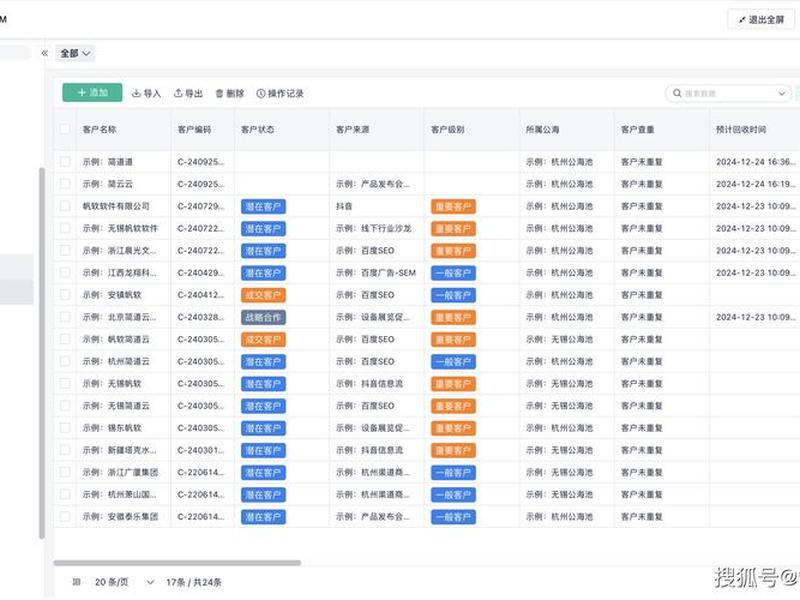This screenshot has height=600, width=800.
Task: Click 重要客户 tag for 帆软软件有限公司
Action: [454, 207]
